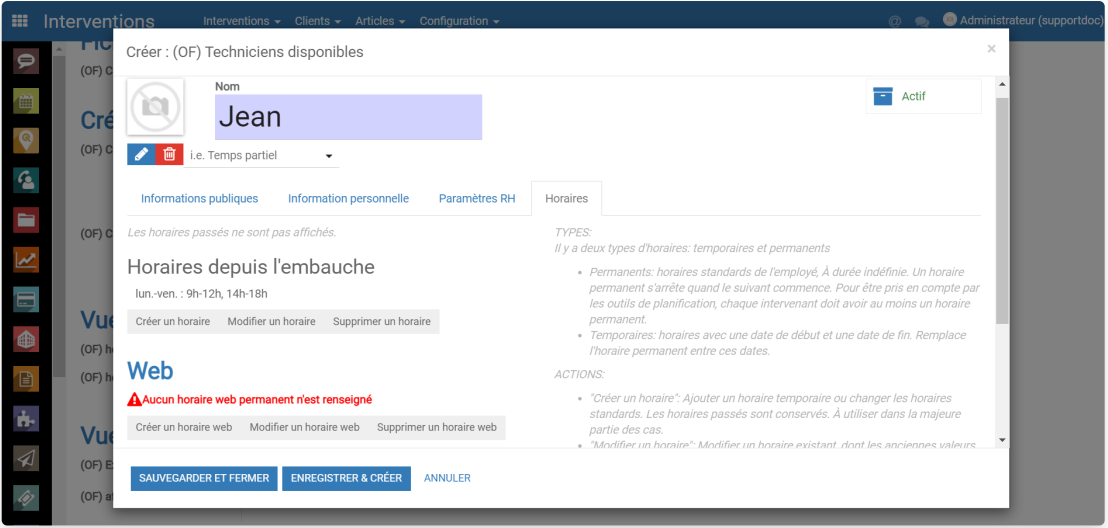Click Créer un horaire web button

click(184, 427)
